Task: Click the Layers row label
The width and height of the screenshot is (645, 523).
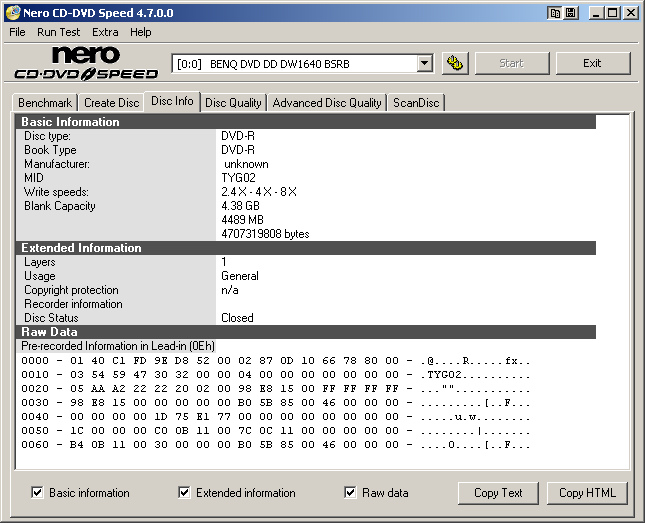Action: click(39, 262)
